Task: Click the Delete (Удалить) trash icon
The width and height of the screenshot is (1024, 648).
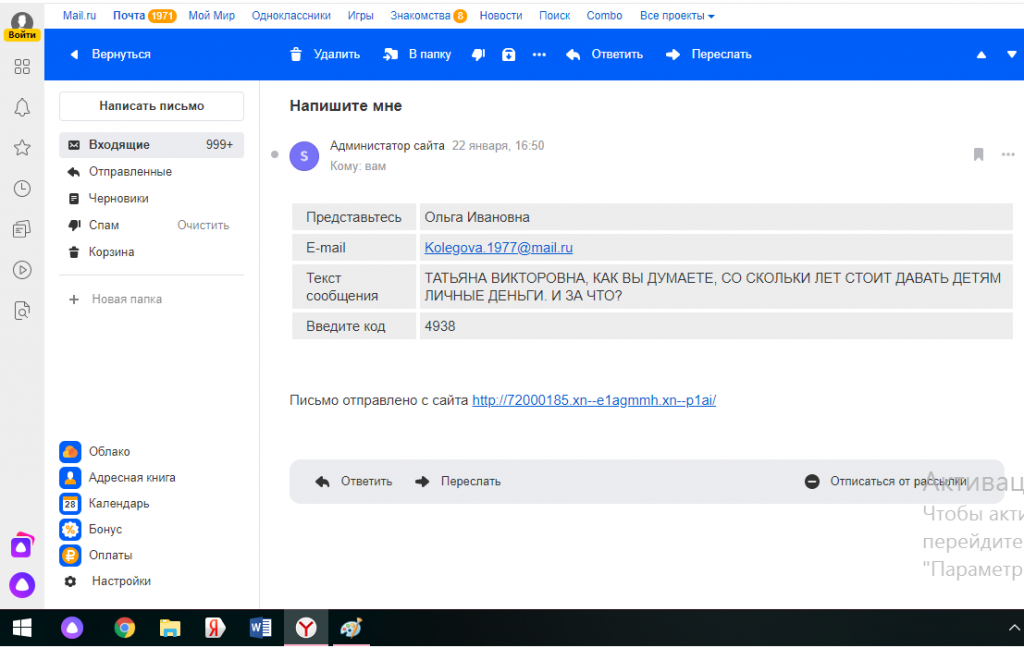Action: (x=296, y=54)
